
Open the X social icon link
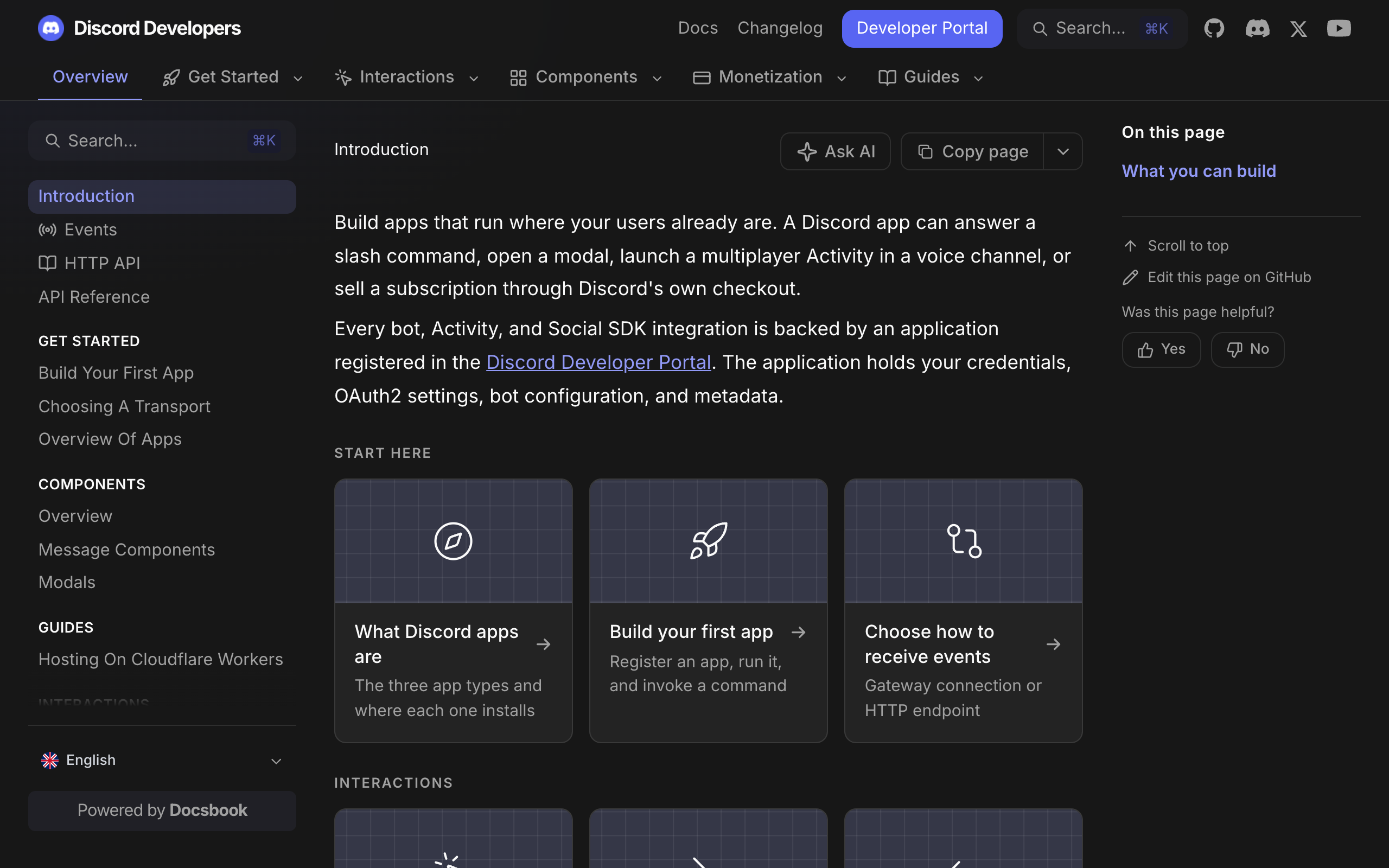(1298, 29)
